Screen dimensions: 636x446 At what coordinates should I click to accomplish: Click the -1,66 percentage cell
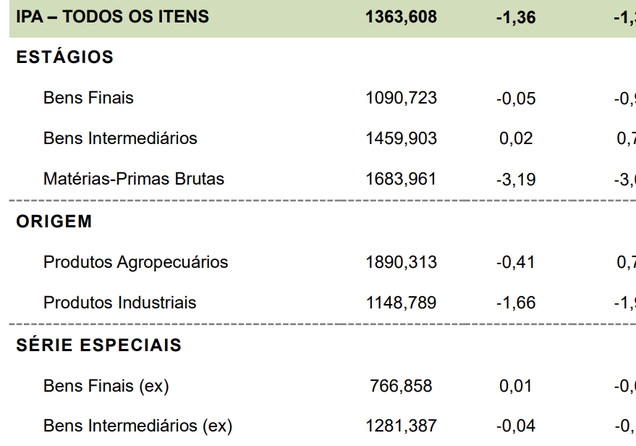click(x=516, y=303)
